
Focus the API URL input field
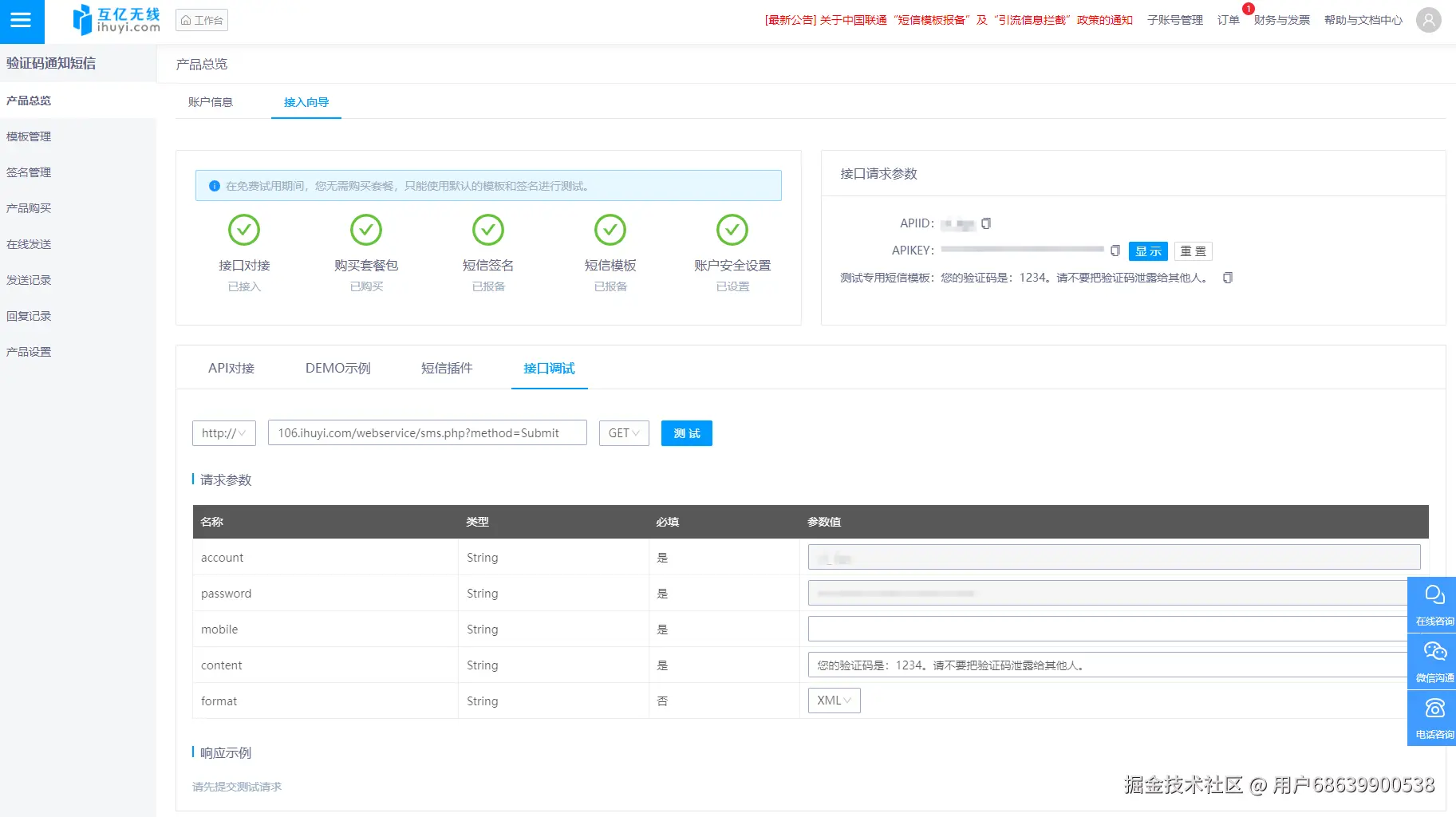428,433
